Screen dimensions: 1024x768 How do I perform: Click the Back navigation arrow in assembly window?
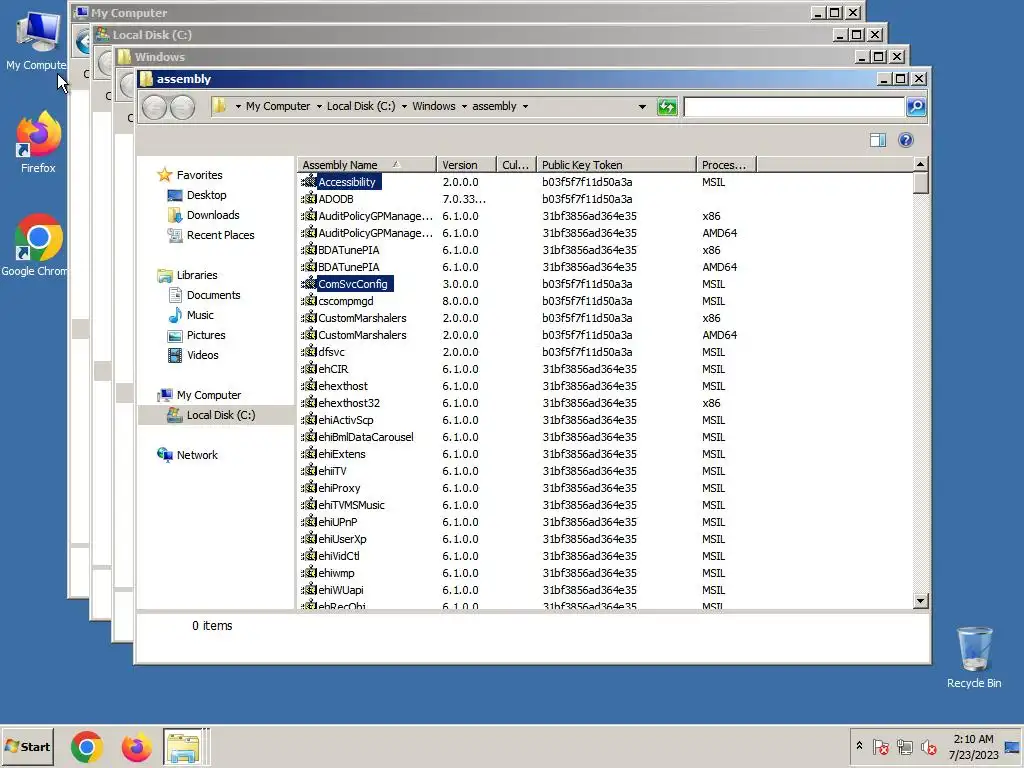(155, 107)
